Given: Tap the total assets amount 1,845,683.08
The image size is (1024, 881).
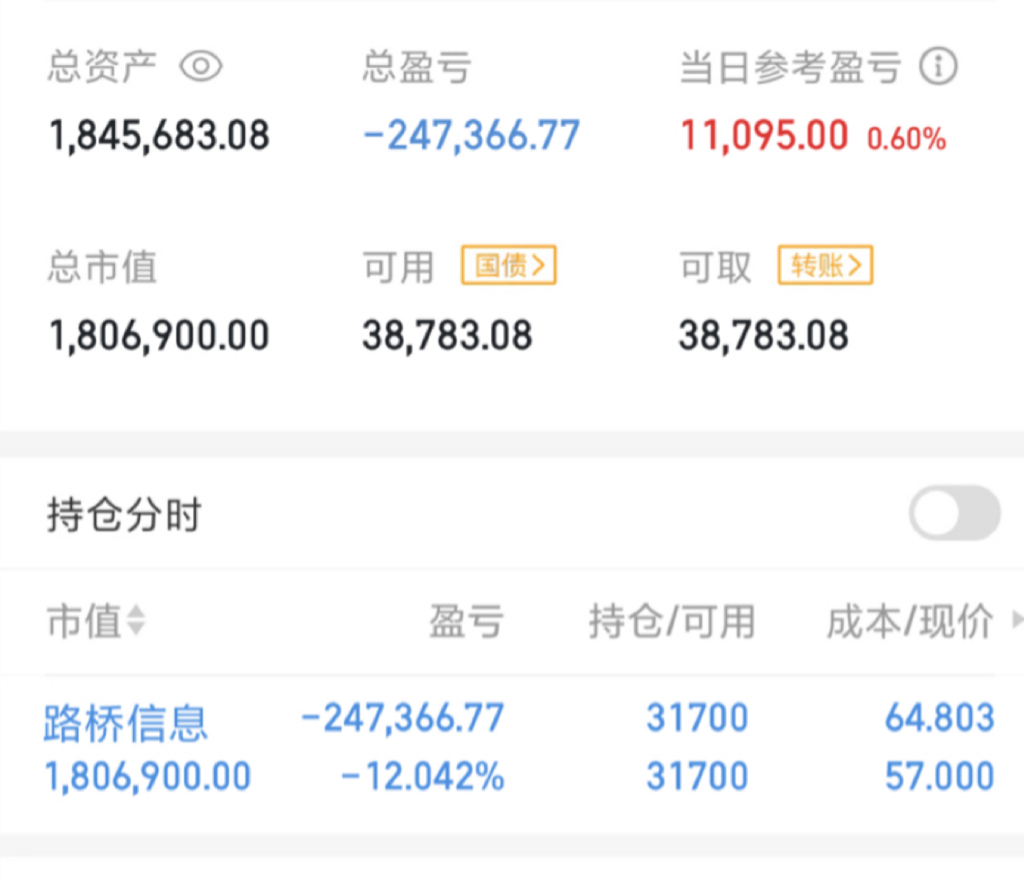Looking at the screenshot, I should point(160,135).
